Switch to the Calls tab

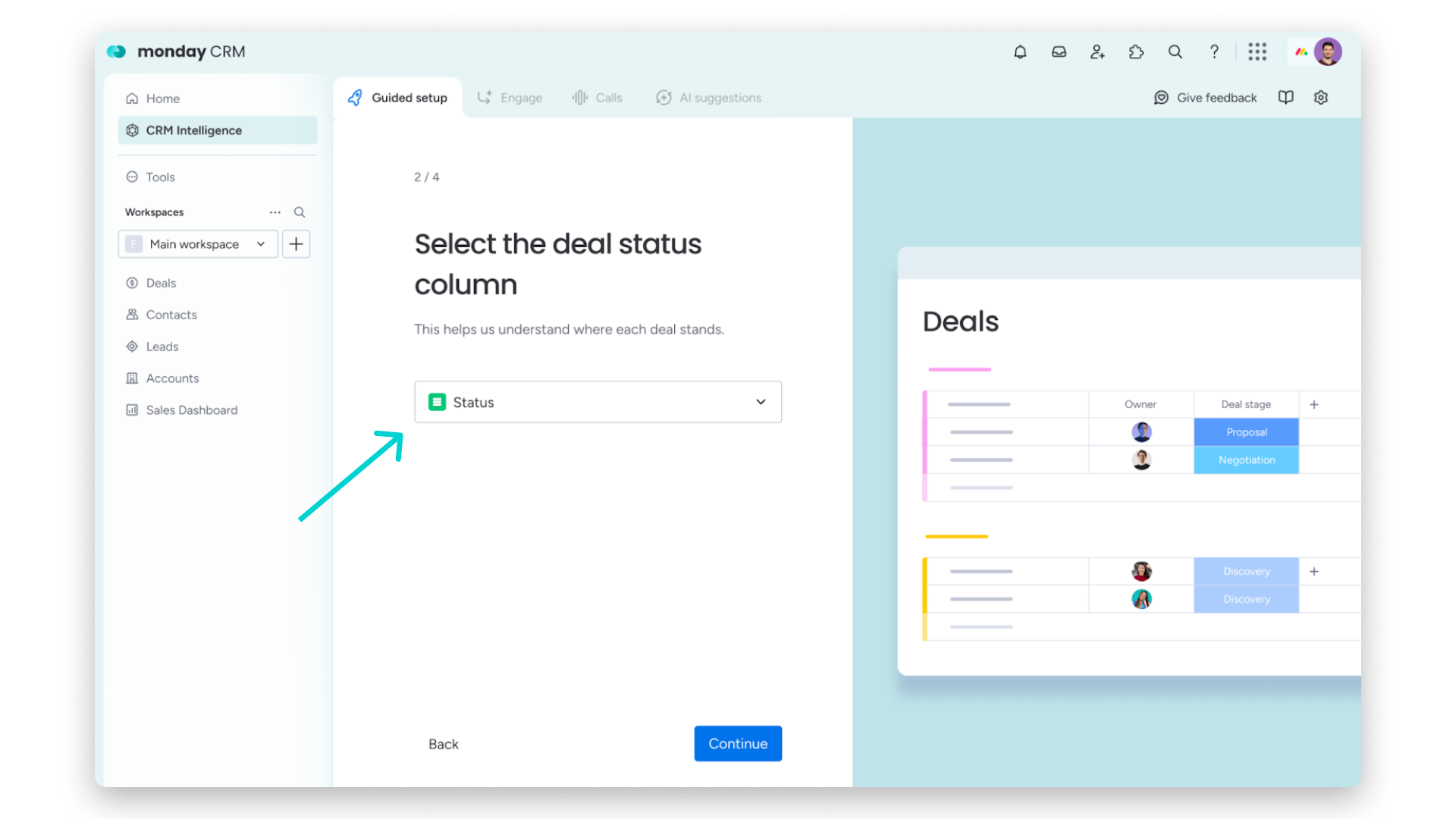coord(598,98)
